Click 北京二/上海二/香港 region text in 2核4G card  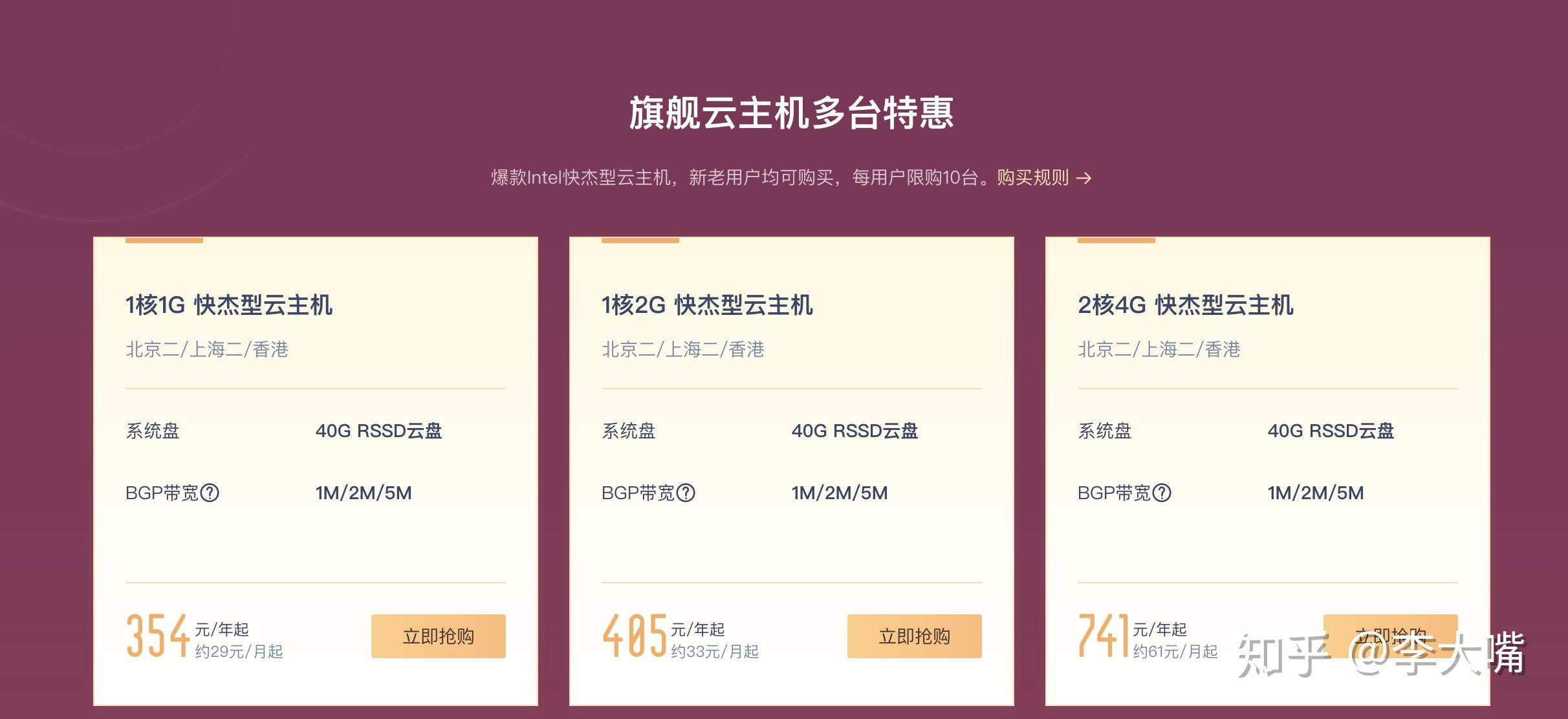pyautogui.click(x=1159, y=350)
